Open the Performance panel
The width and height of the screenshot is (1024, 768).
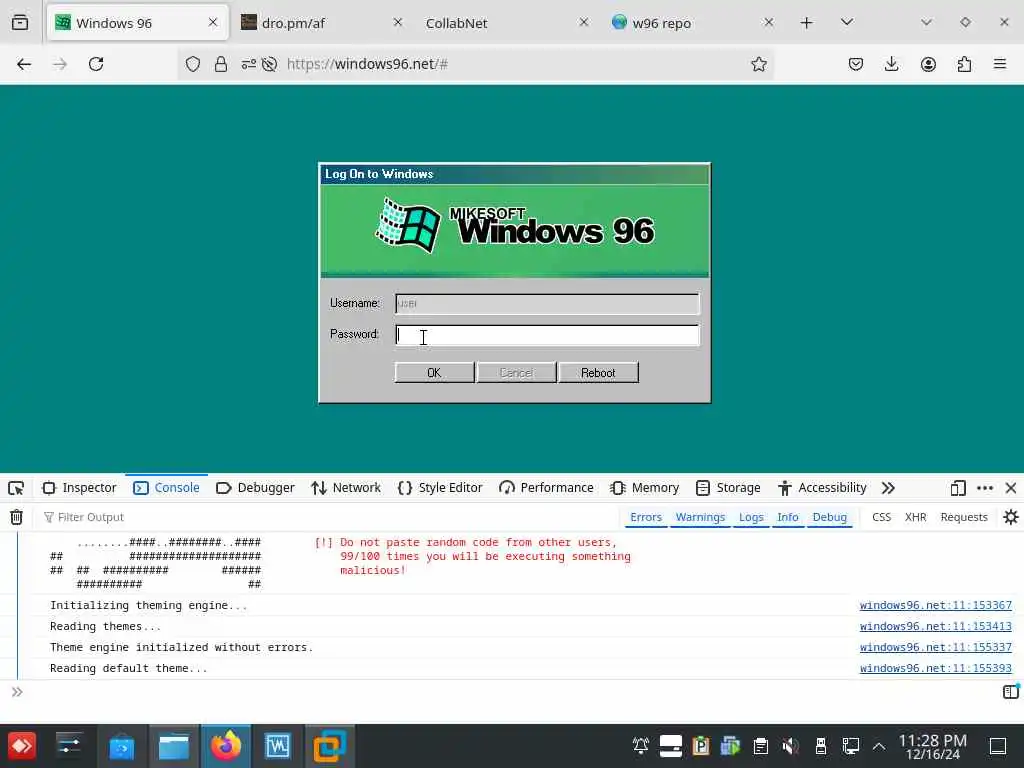547,488
